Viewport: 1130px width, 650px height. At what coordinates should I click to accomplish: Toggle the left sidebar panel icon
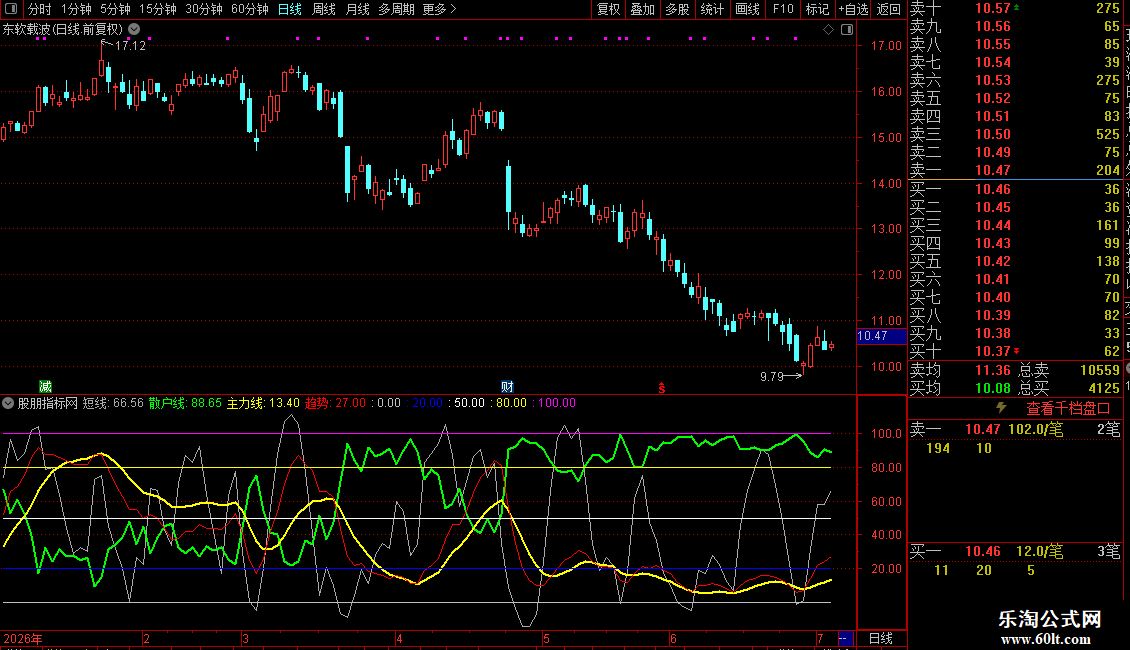pyautogui.click(x=11, y=9)
